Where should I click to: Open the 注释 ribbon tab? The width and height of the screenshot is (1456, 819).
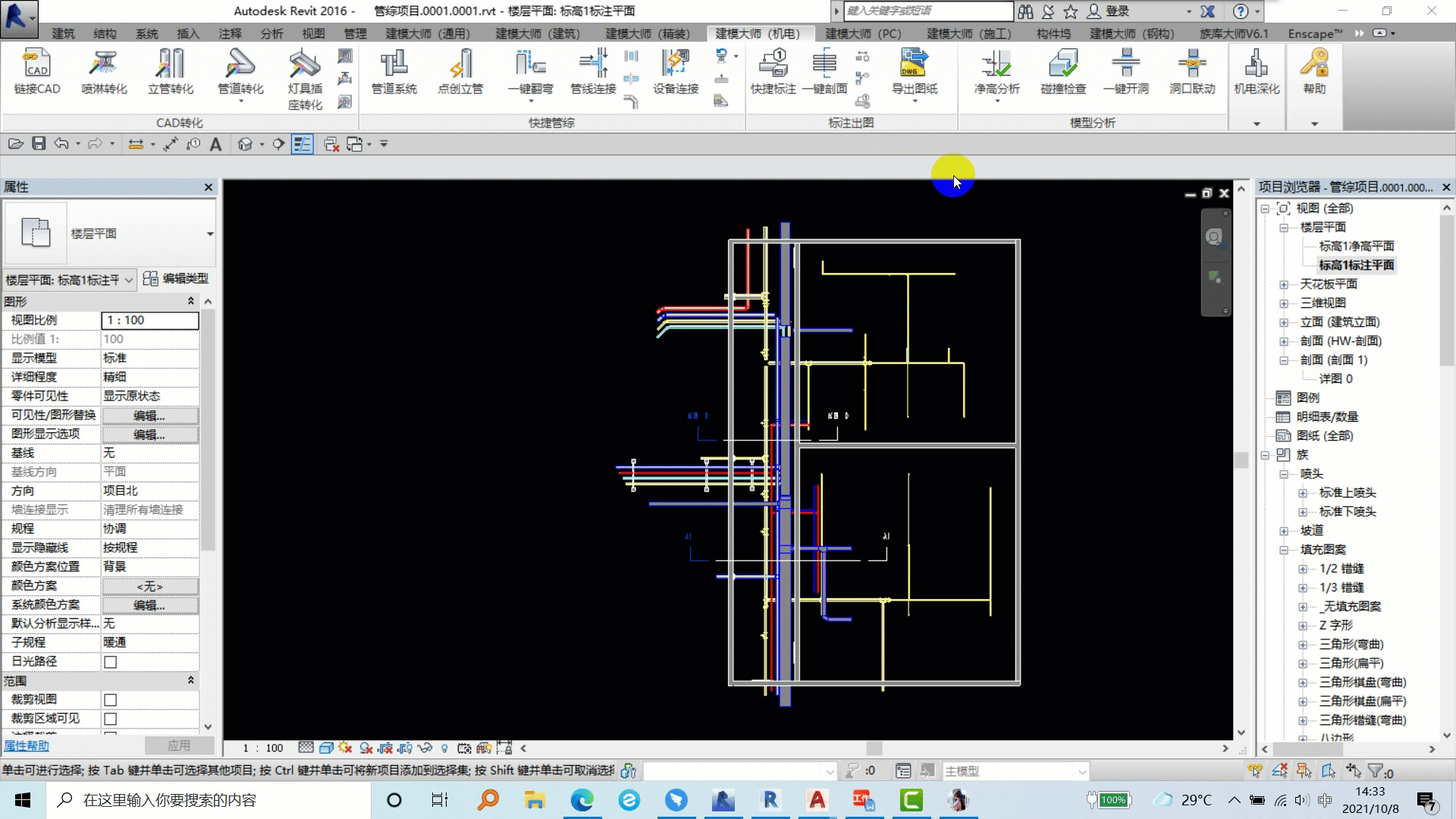230,33
